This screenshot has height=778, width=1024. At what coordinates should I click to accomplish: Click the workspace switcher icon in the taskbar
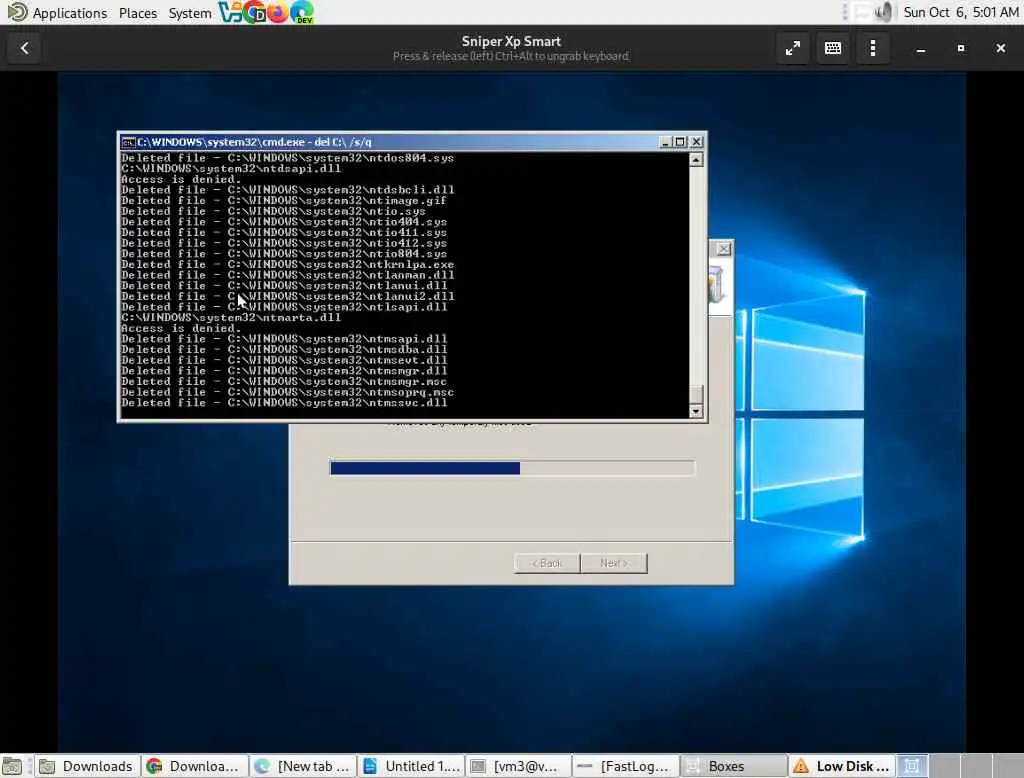(912, 766)
